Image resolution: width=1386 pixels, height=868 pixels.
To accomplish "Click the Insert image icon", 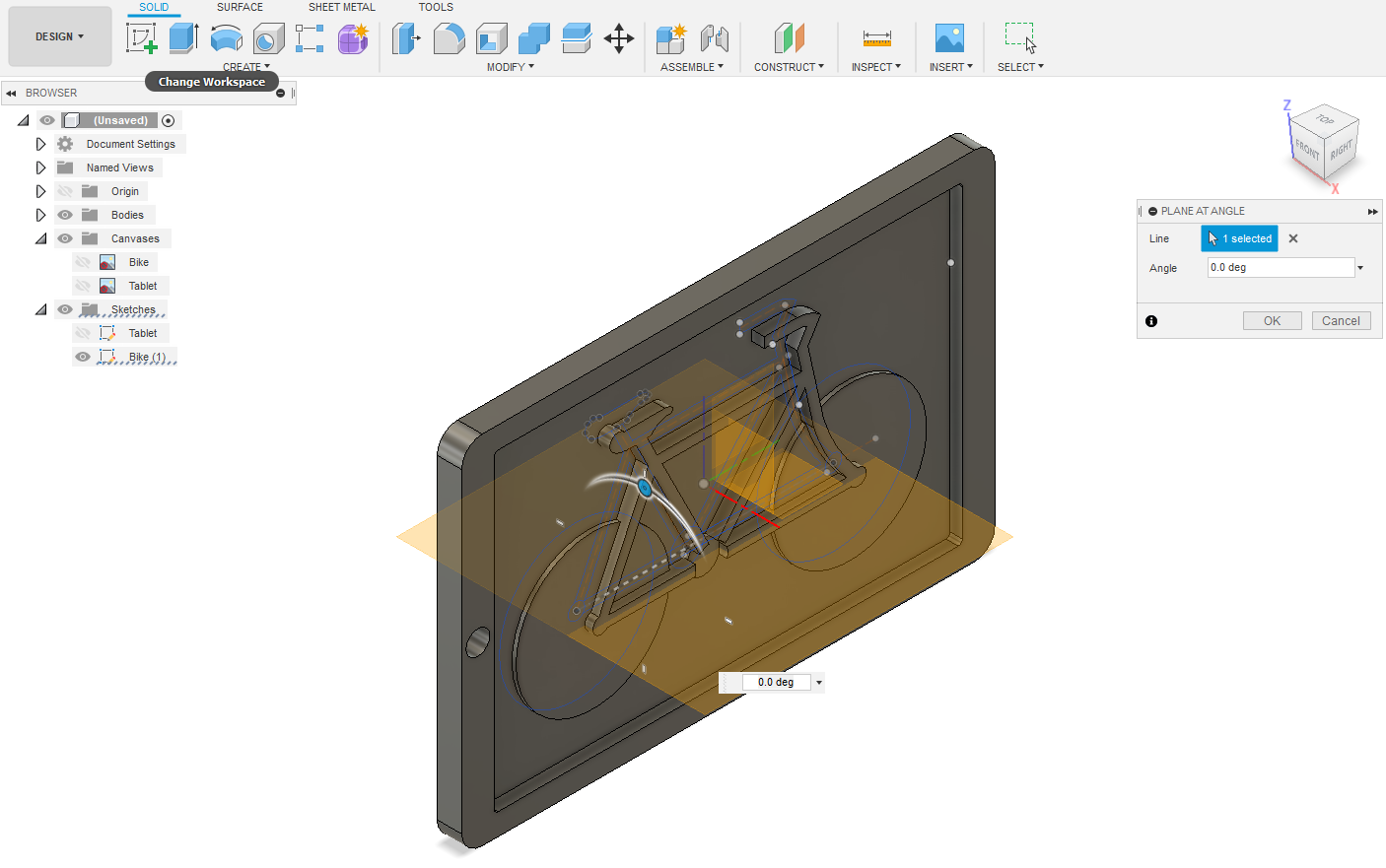I will coord(949,38).
